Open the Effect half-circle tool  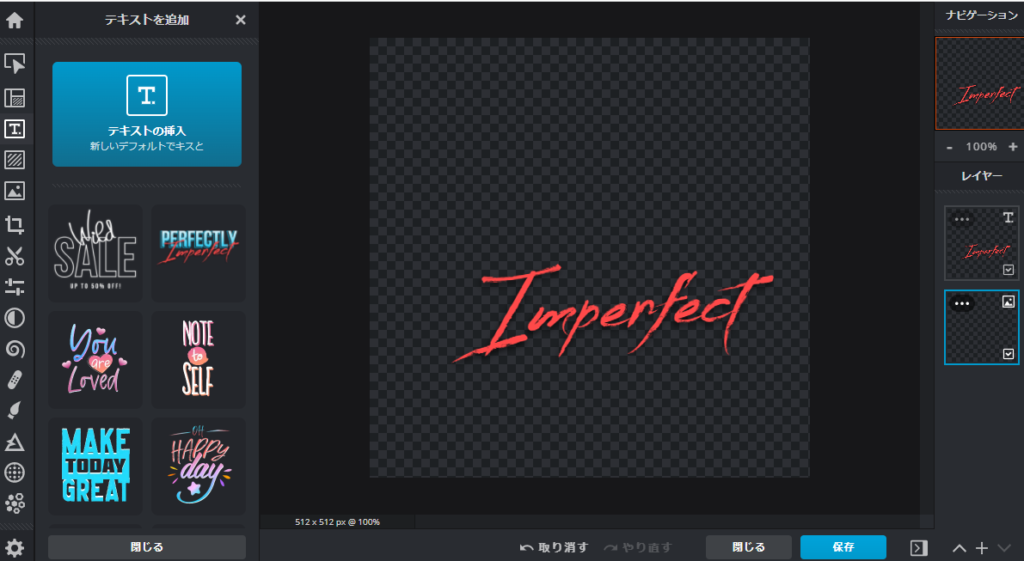coord(14,318)
